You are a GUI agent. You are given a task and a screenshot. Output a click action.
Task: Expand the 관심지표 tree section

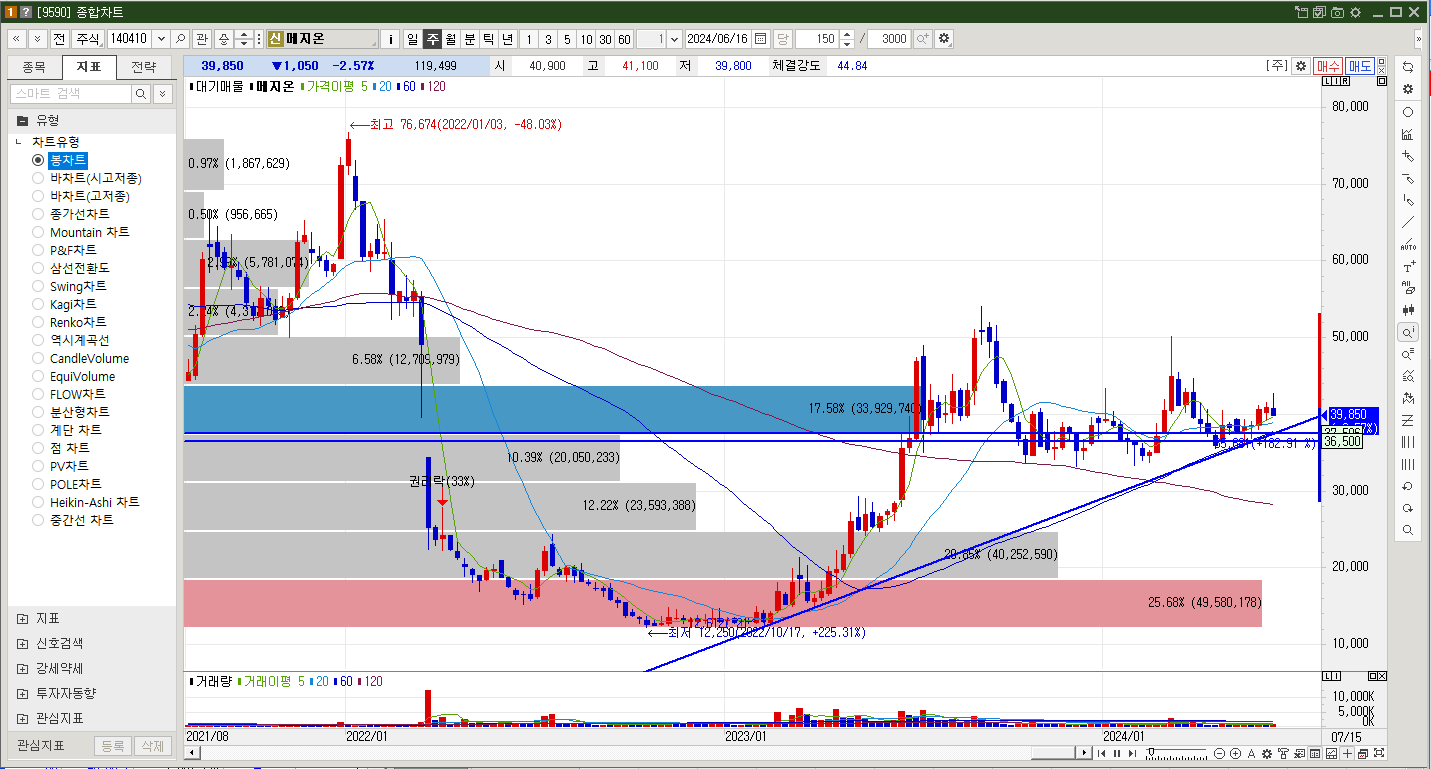pos(22,718)
